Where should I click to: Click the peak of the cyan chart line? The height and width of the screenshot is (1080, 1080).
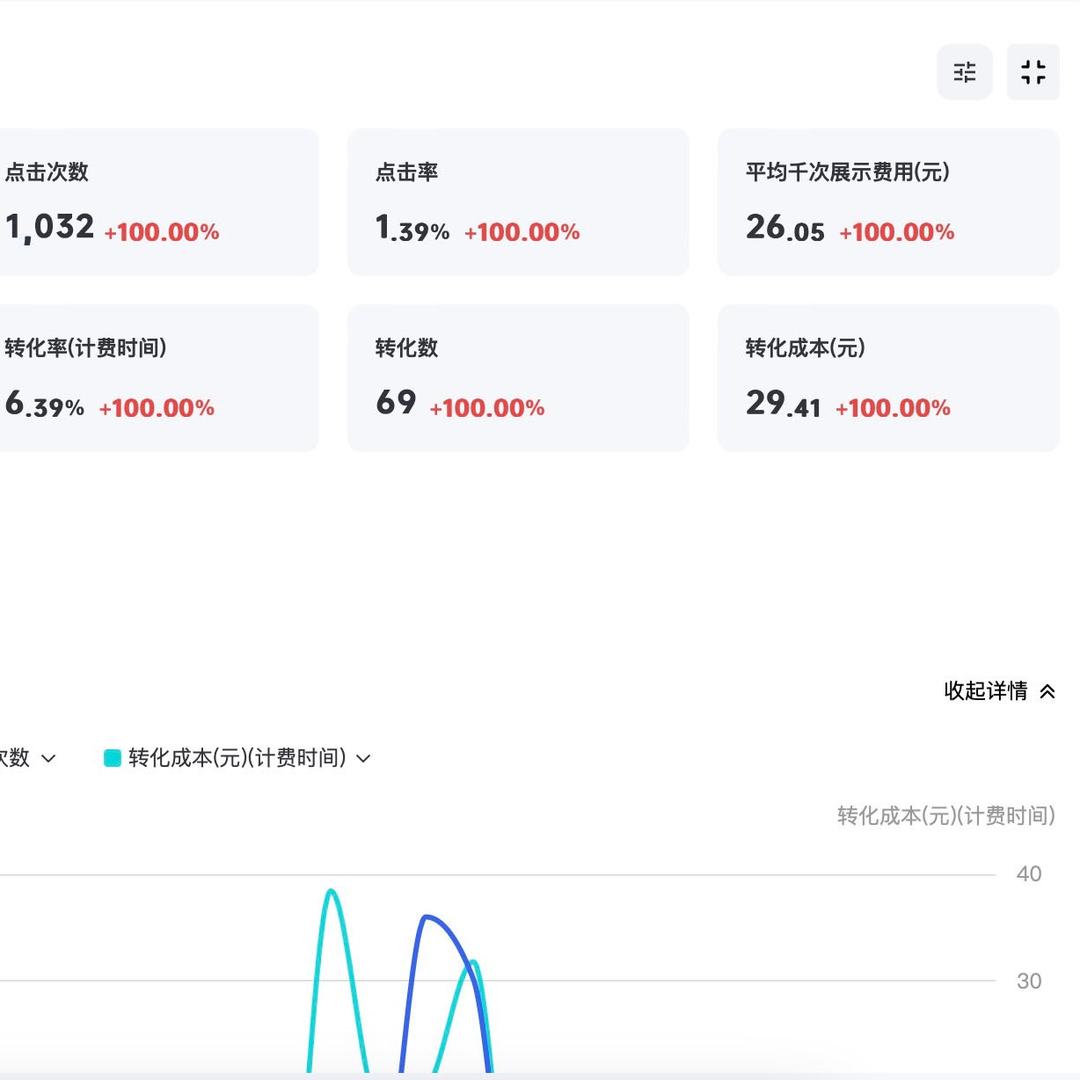coord(331,891)
